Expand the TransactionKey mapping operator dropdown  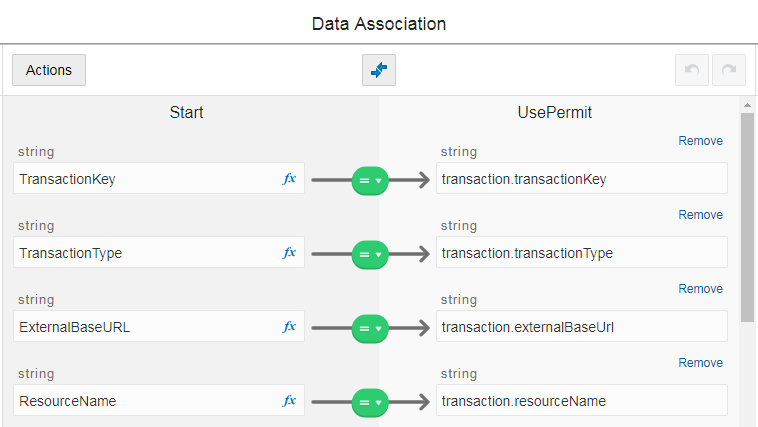coord(370,180)
